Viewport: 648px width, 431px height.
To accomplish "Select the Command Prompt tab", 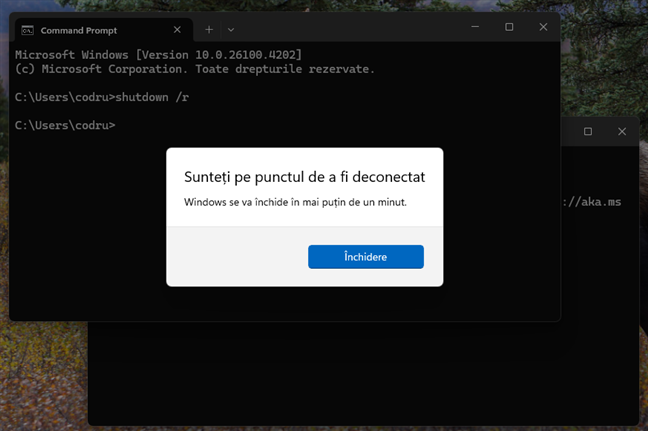I will [x=104, y=30].
